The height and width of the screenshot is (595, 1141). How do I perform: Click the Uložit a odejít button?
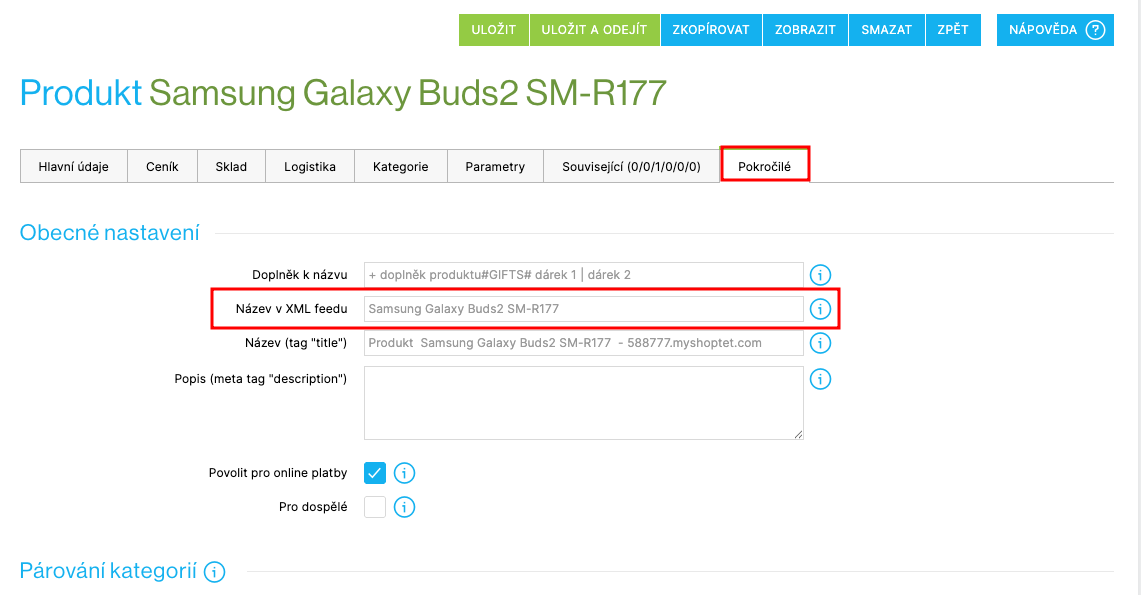(595, 30)
